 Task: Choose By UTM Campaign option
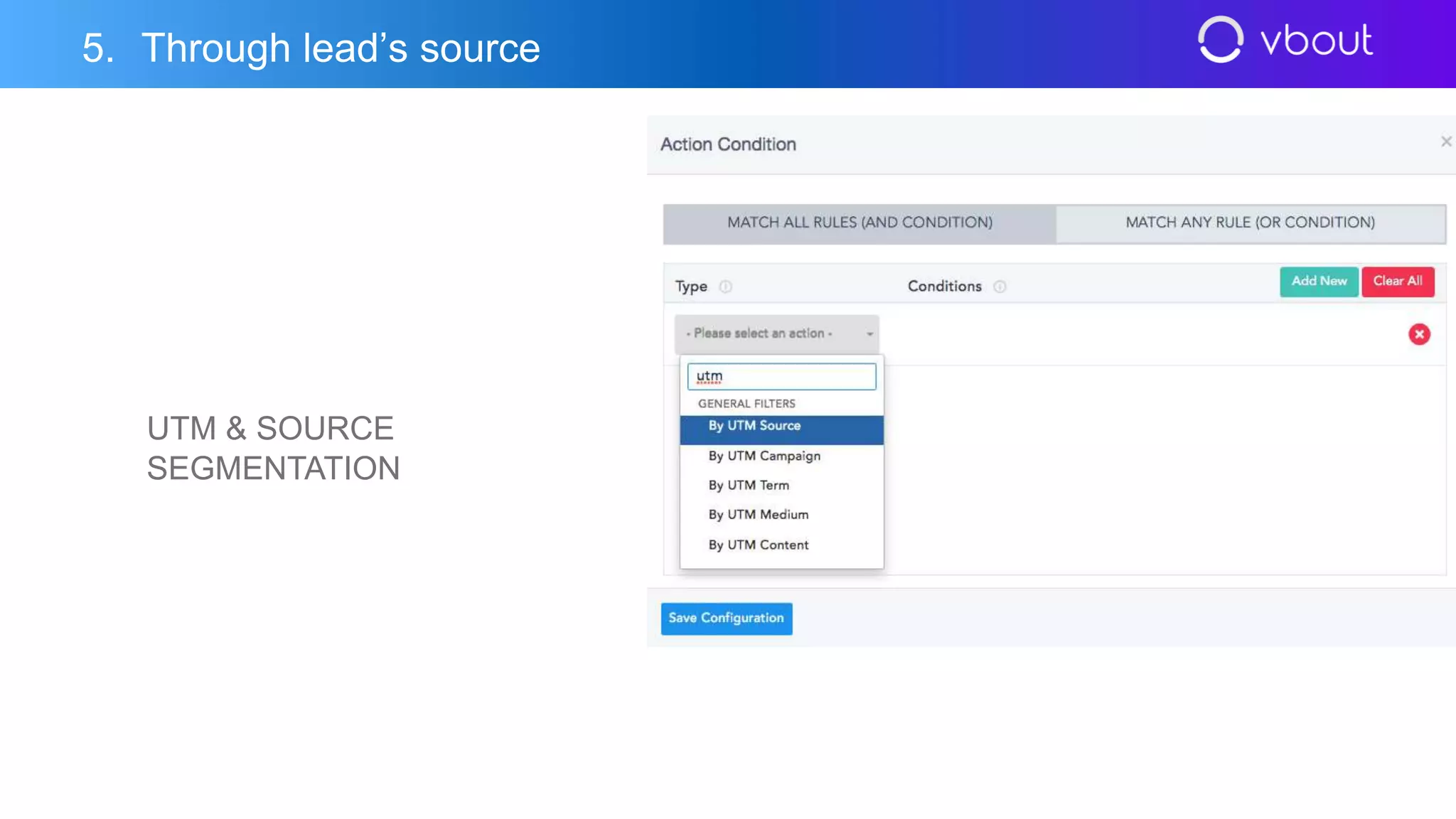pos(781,456)
